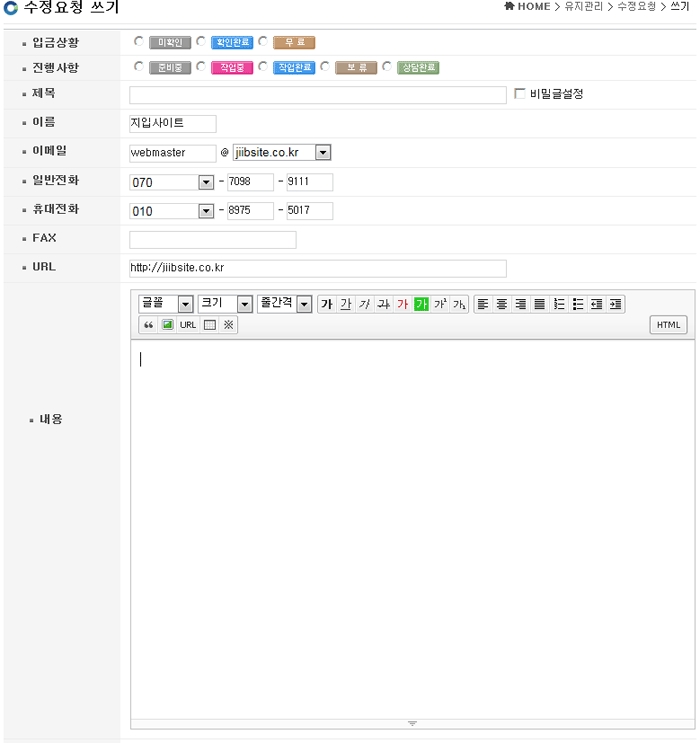Click the 제목 title input field

pos(318,95)
